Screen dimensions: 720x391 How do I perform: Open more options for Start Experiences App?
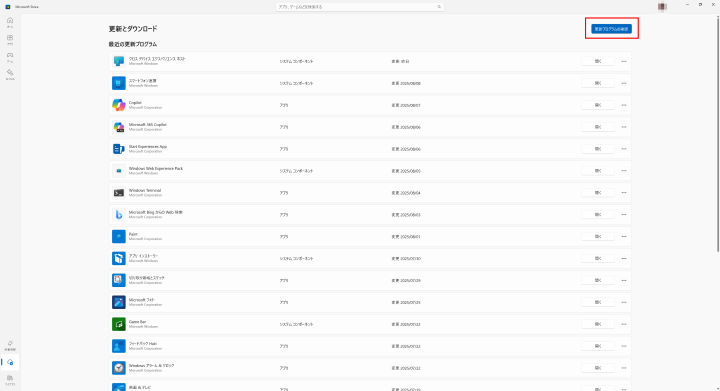[624, 149]
